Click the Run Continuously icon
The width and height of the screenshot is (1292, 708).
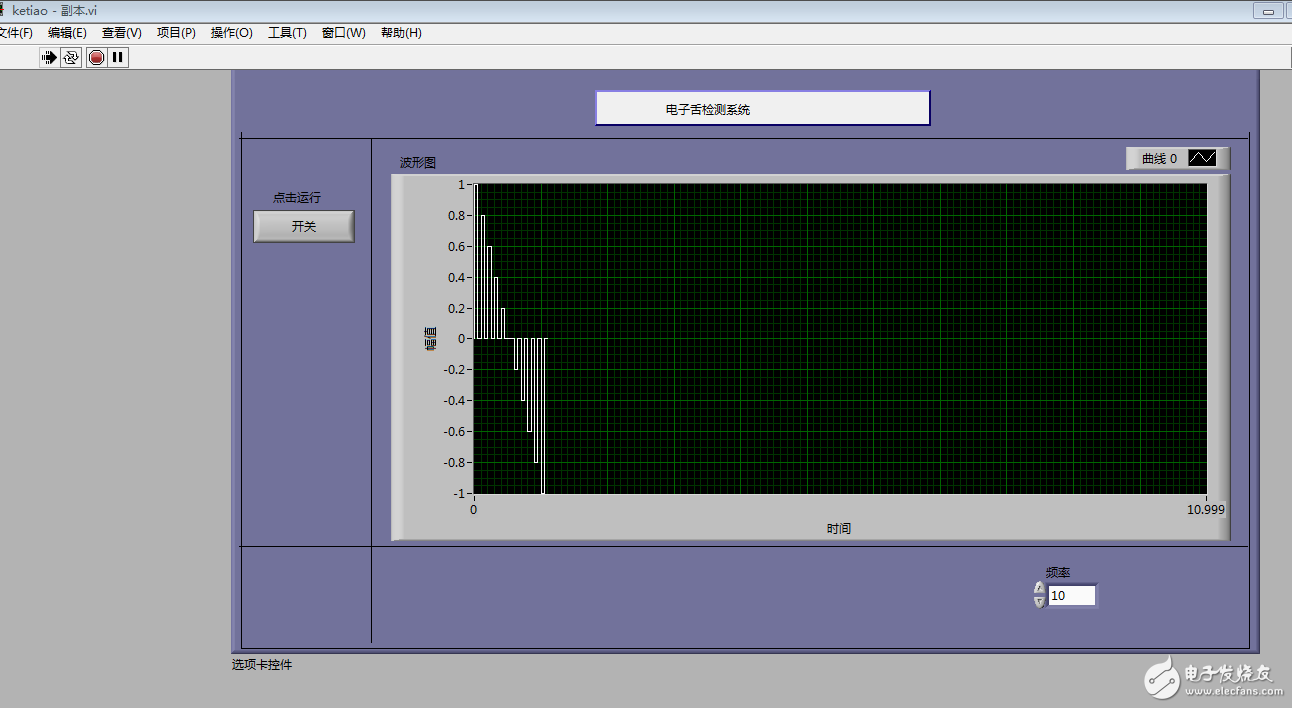(x=71, y=58)
